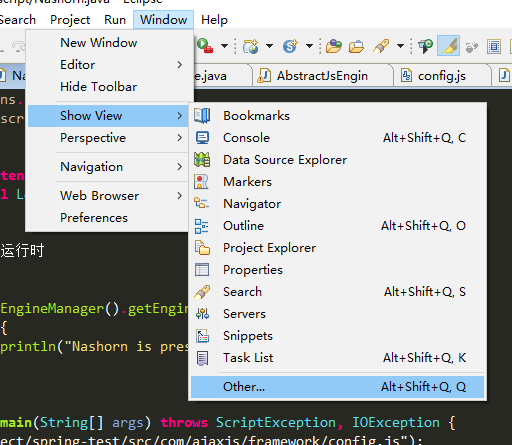Select Data Source Explorer view icon
Image resolution: width=512 pixels, height=445 pixels.
point(202,160)
